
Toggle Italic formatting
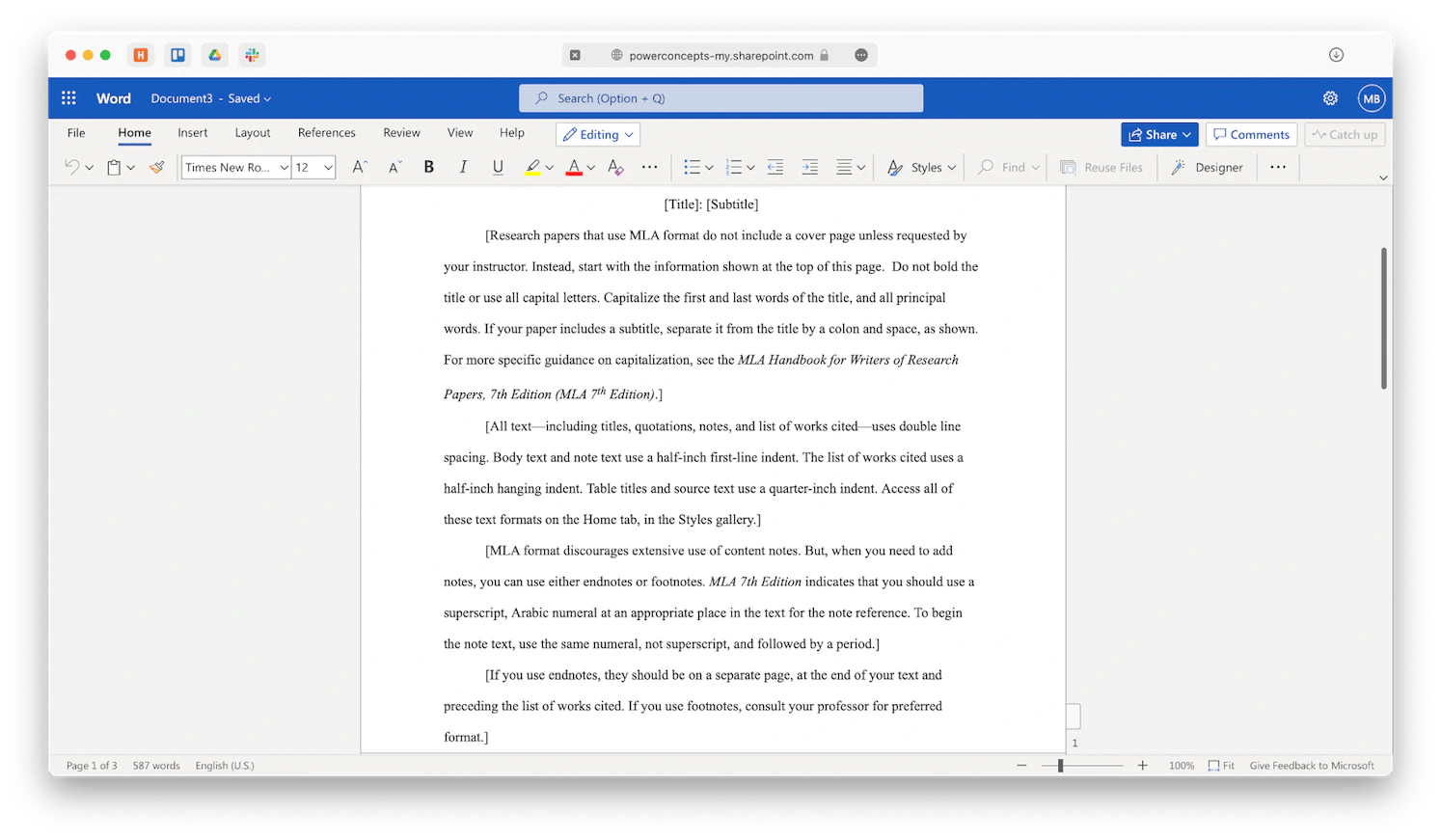[463, 167]
